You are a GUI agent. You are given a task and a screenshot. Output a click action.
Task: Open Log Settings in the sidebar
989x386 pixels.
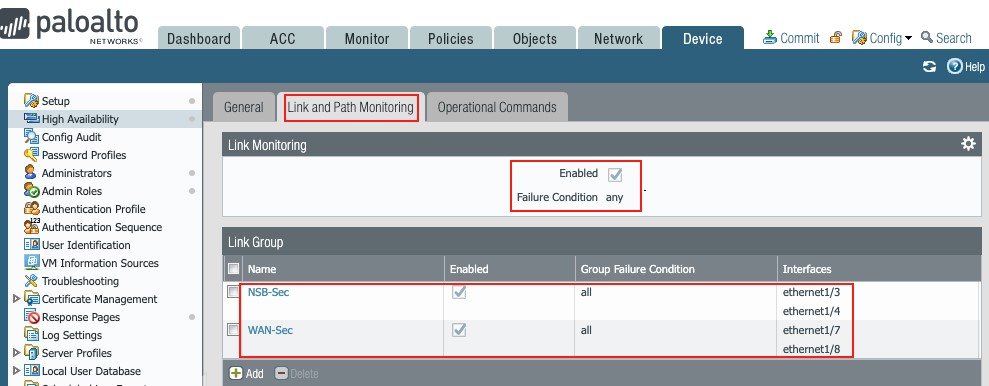[x=71, y=335]
